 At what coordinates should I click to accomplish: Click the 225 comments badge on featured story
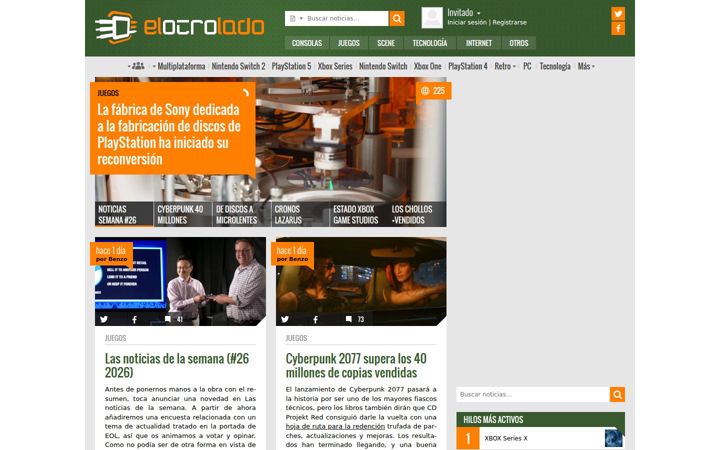[x=433, y=90]
